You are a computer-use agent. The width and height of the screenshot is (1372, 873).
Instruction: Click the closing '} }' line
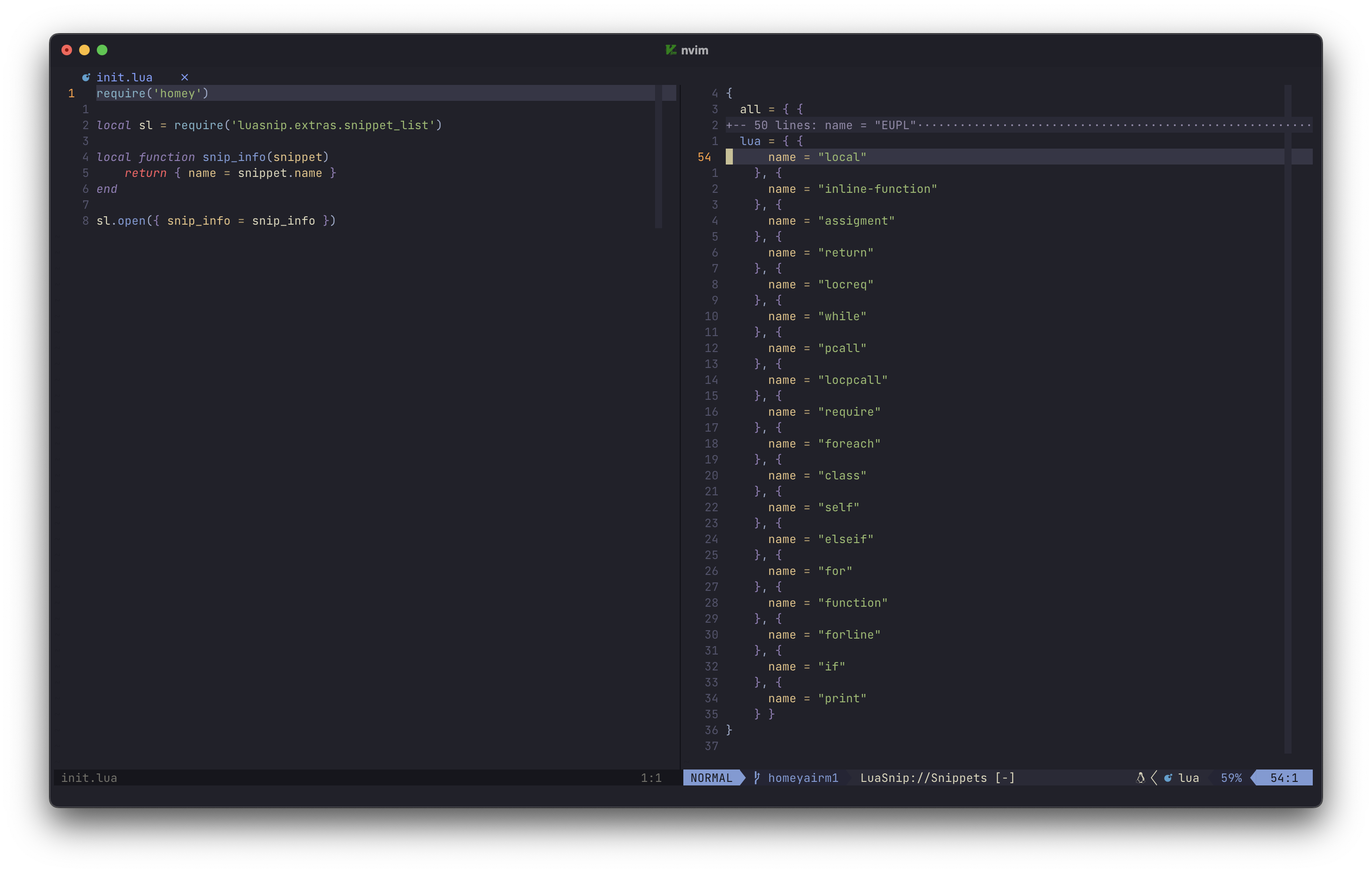click(764, 715)
